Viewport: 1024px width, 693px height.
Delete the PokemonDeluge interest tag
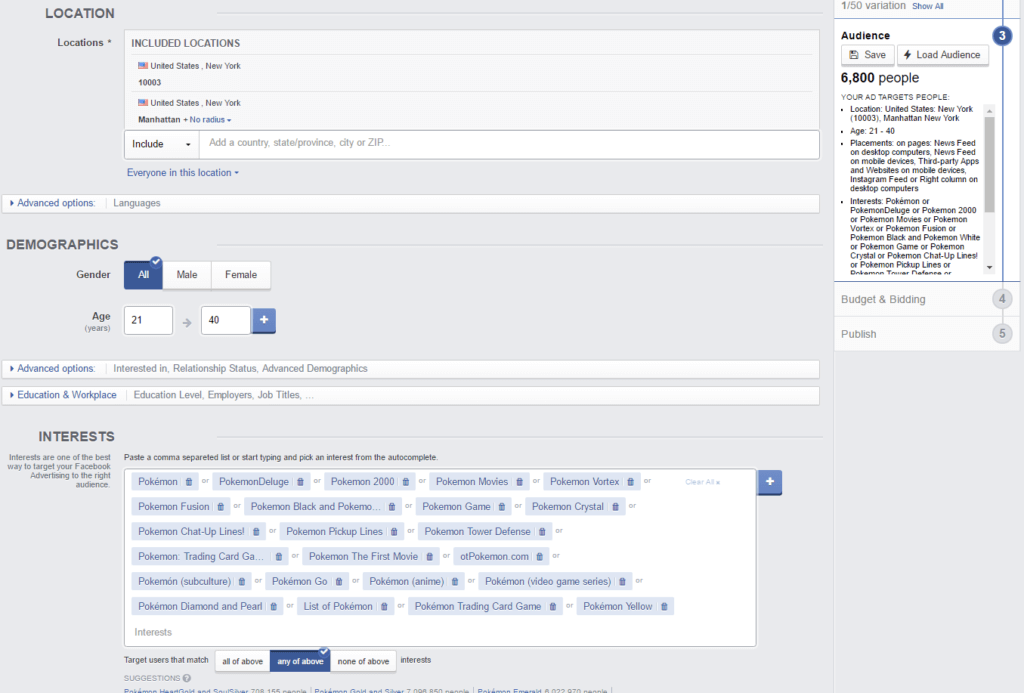(x=300, y=482)
